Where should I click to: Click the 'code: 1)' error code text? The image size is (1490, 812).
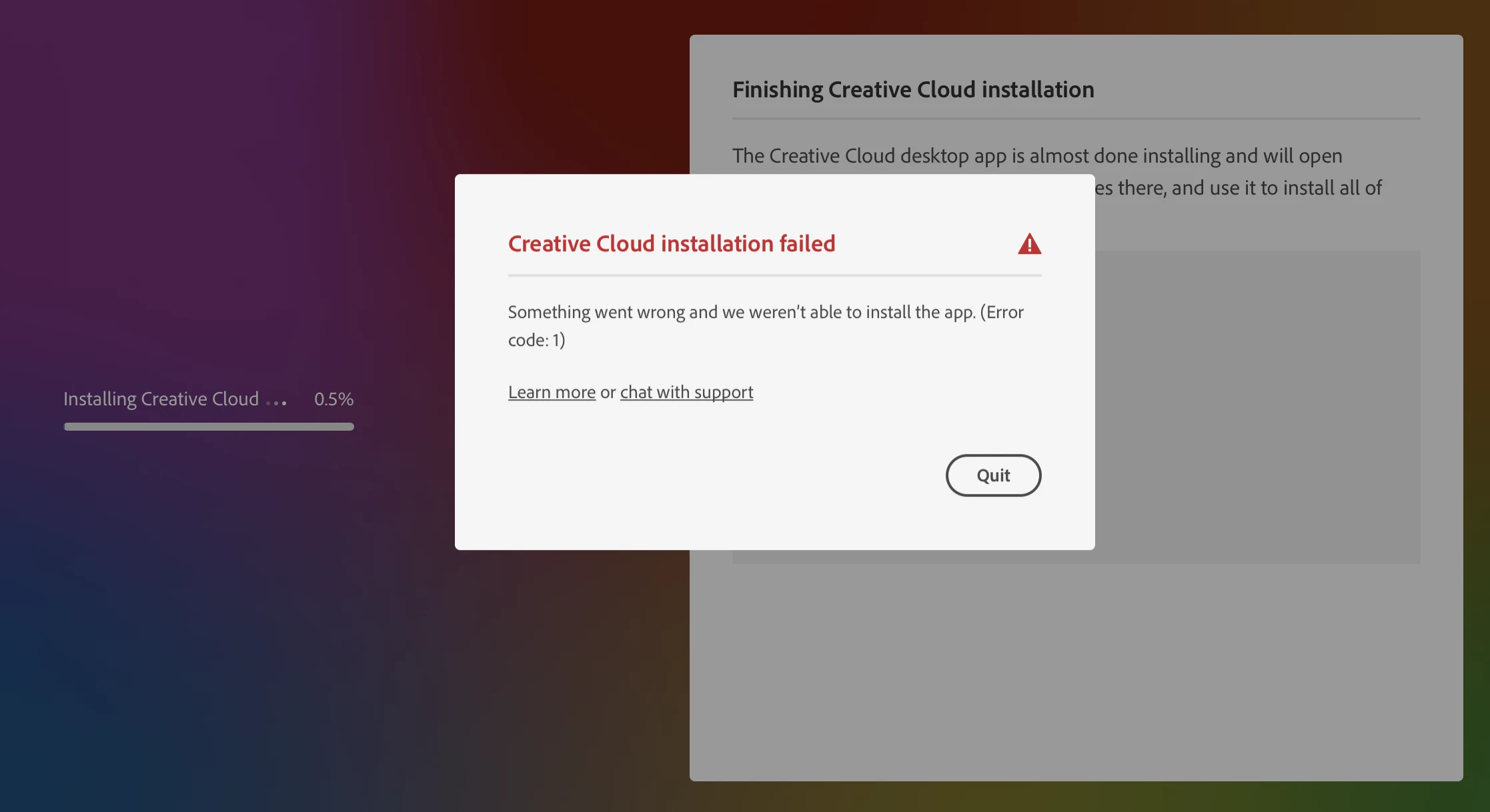point(536,340)
